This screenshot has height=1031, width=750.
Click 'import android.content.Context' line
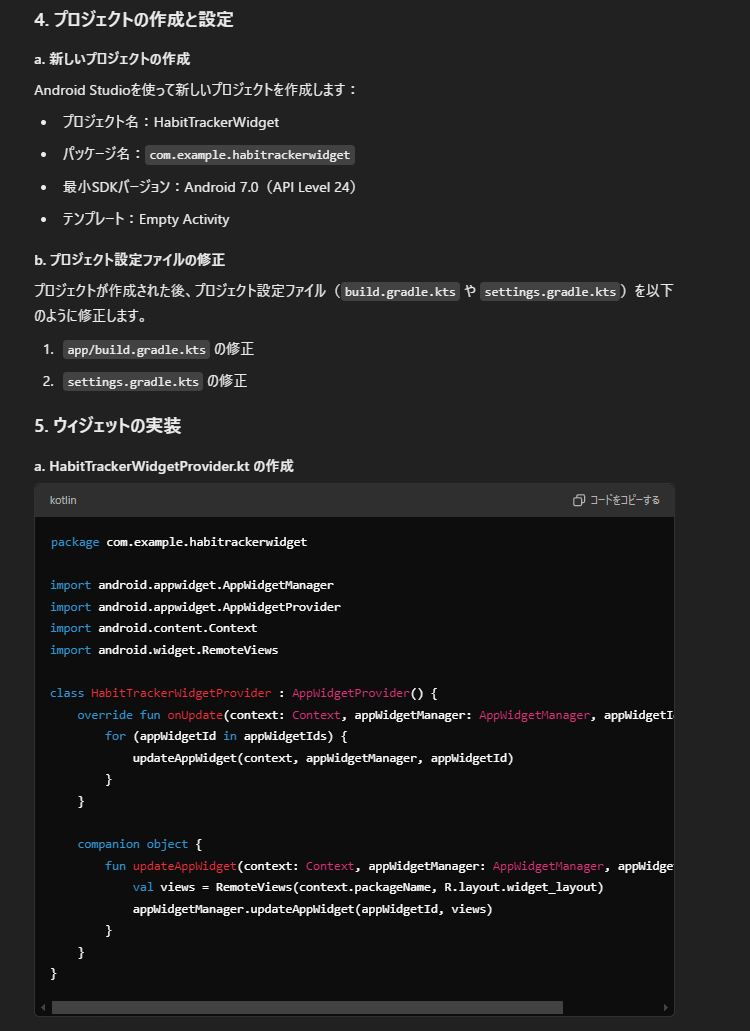click(x=154, y=628)
